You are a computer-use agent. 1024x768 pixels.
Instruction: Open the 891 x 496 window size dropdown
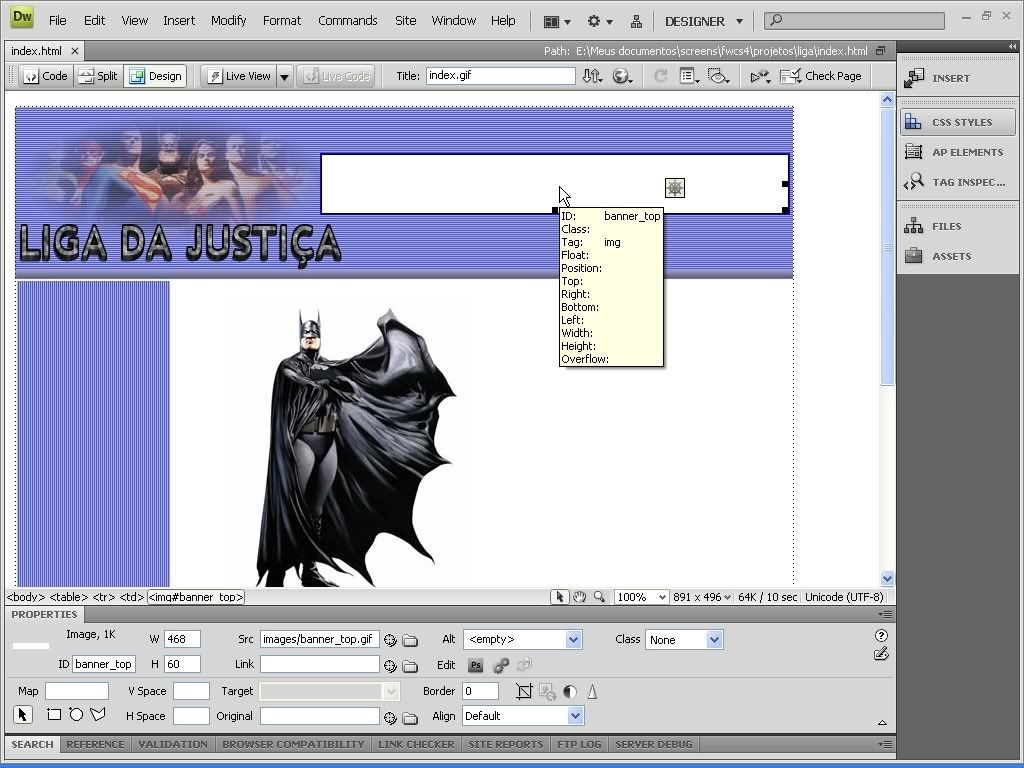tap(702, 597)
